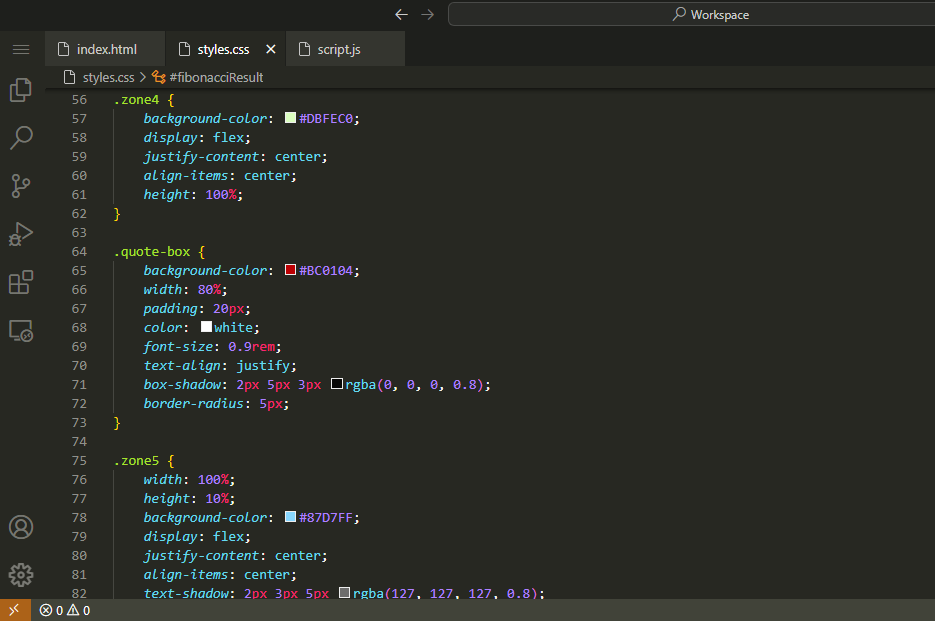Open Run and Debug view
Viewport: 935px width, 621px height.
tap(21, 234)
